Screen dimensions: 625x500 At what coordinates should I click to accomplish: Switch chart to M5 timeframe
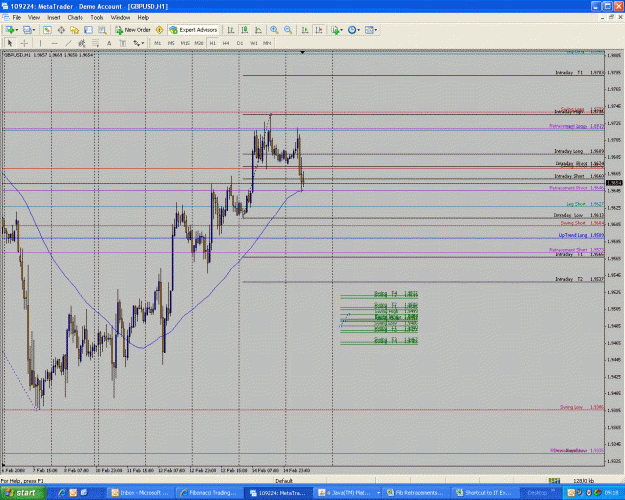(x=171, y=43)
